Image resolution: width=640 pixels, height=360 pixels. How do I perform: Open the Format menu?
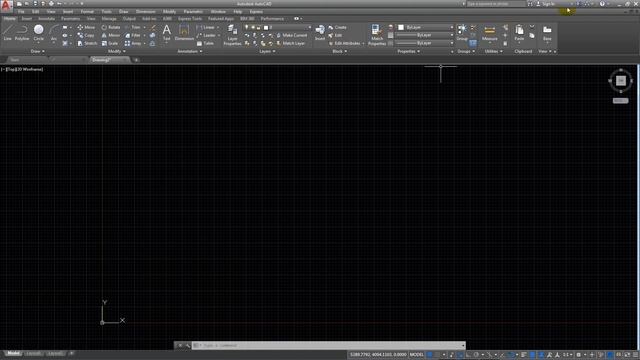click(87, 11)
